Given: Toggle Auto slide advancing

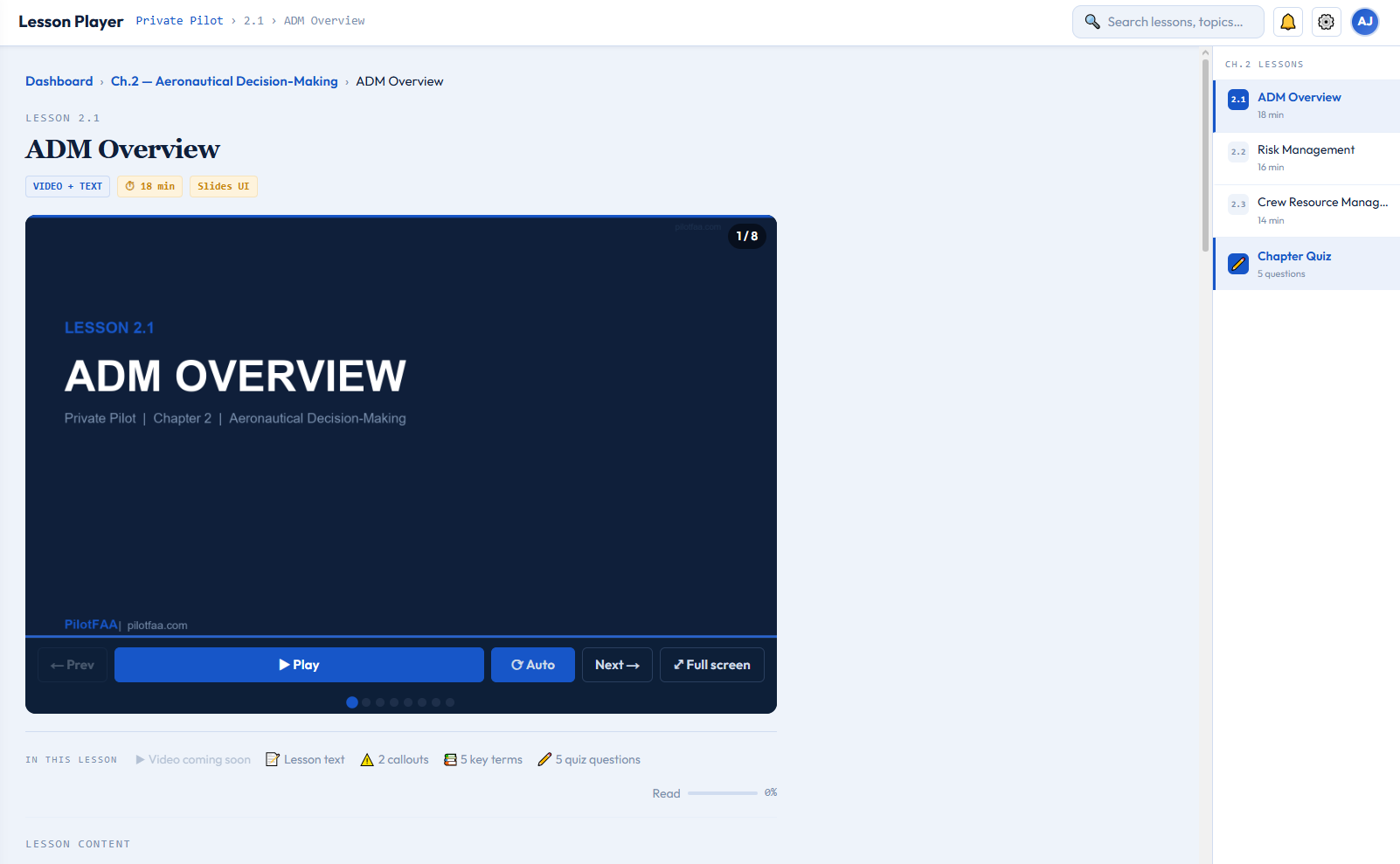Looking at the screenshot, I should click(532, 664).
